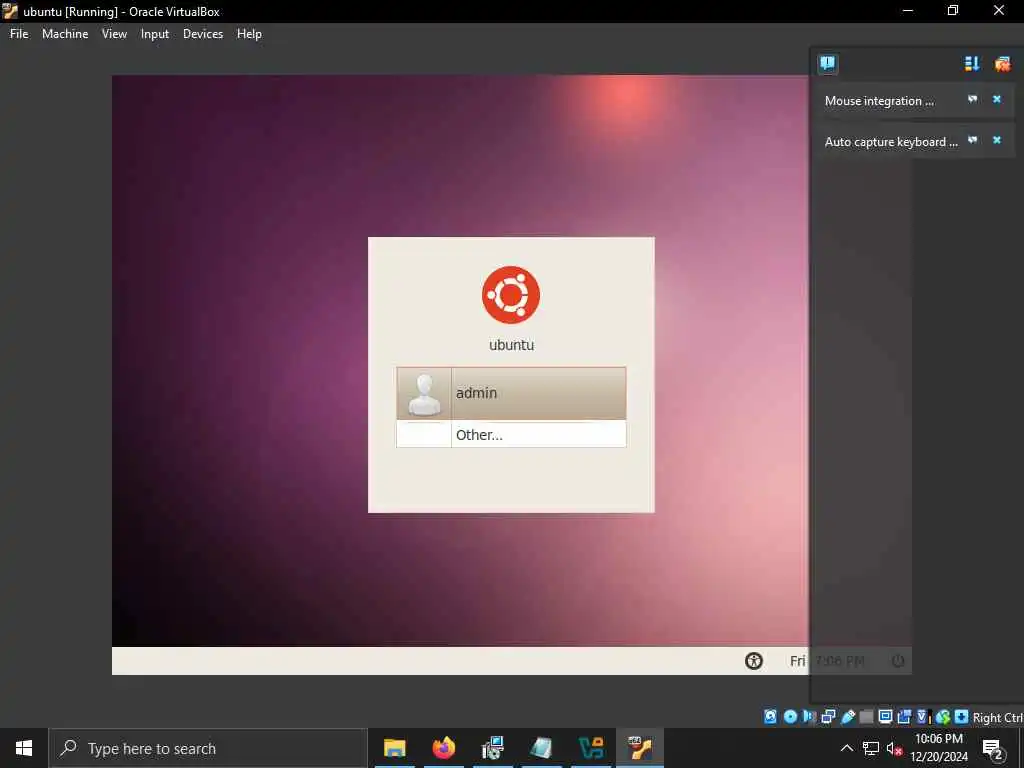Click the Type here to search box
Screen dimensions: 1024x768
point(208,748)
